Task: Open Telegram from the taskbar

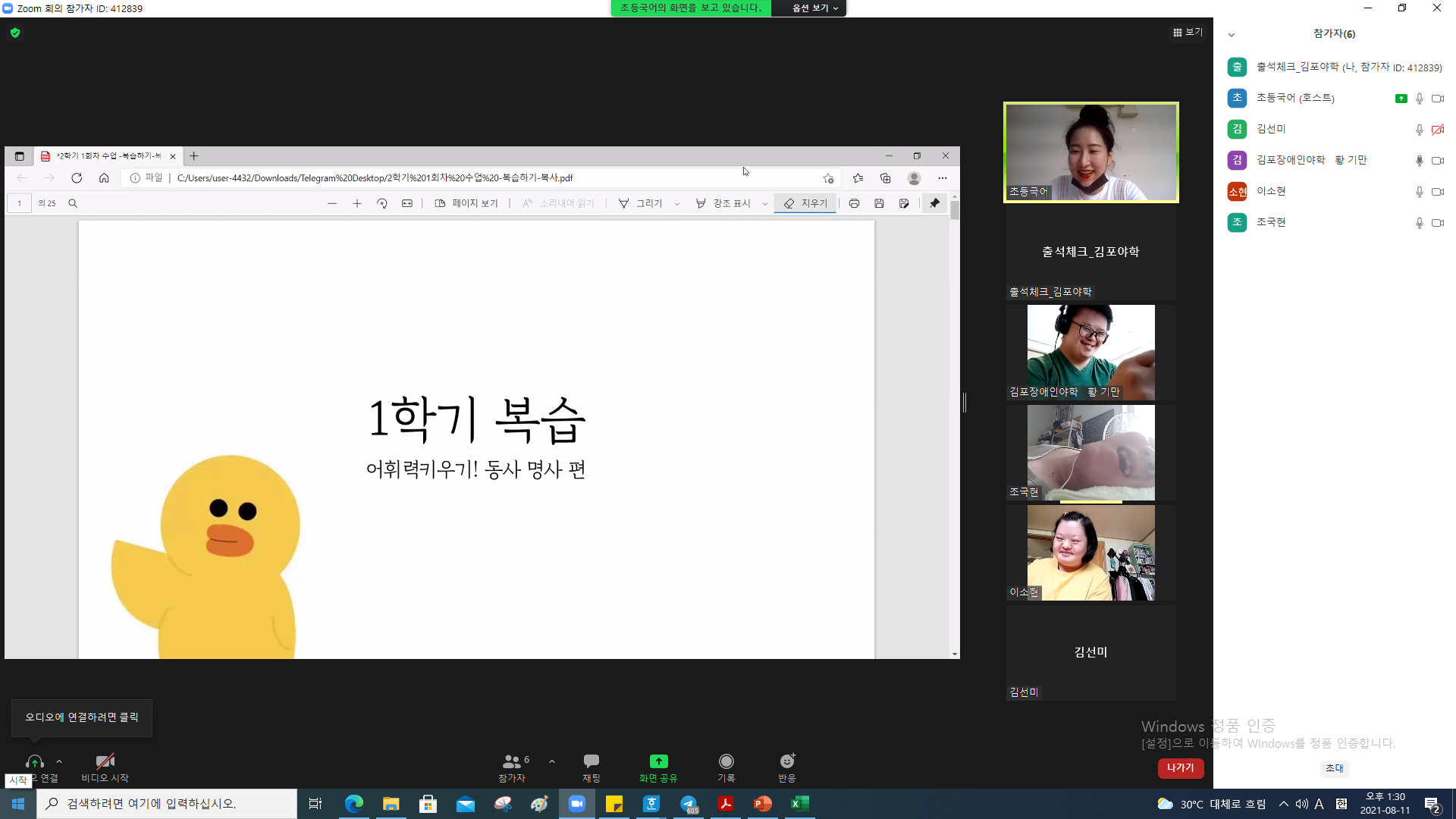Action: pos(689,804)
